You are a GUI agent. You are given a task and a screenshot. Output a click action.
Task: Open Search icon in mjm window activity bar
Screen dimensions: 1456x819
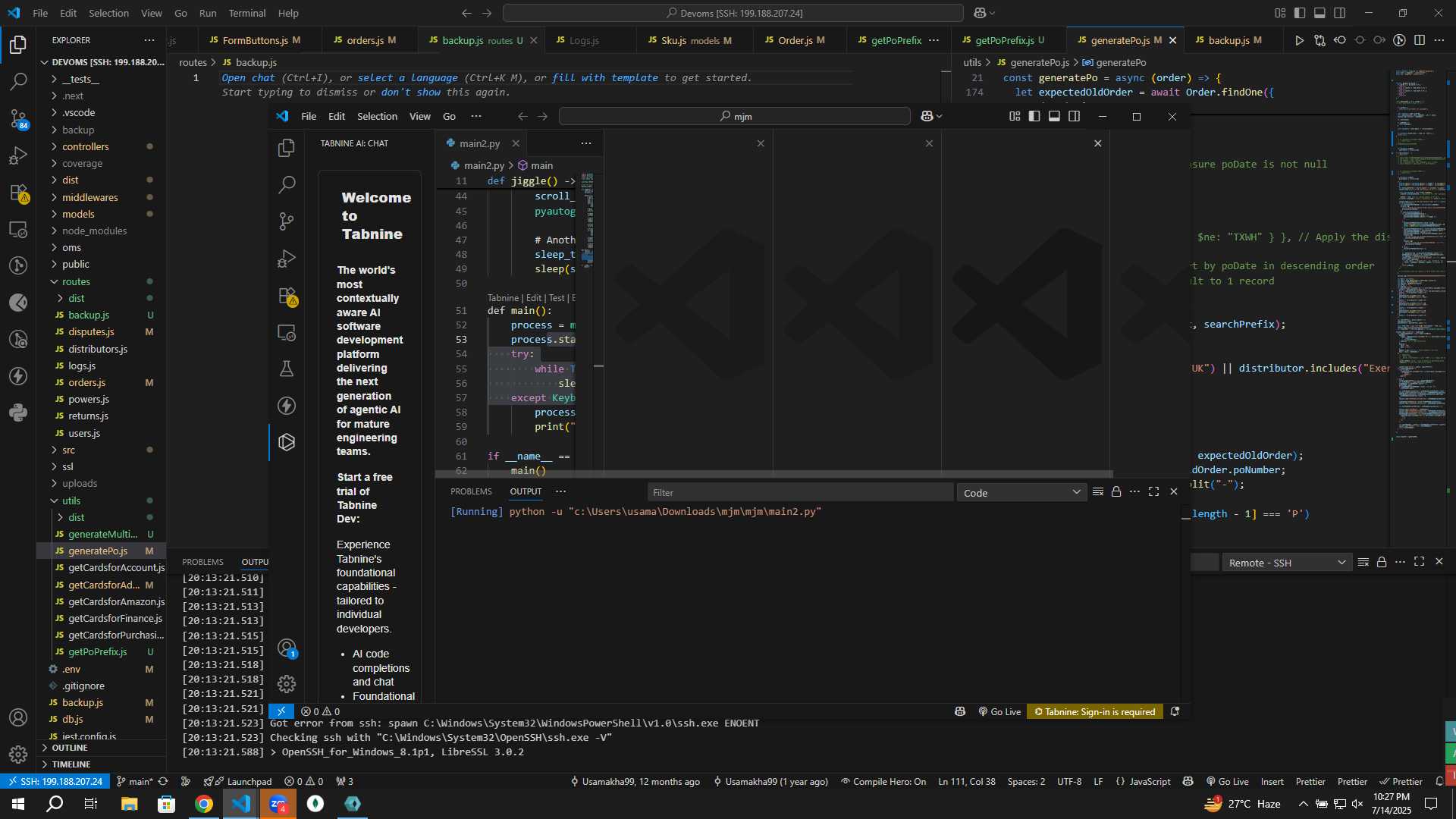(287, 184)
